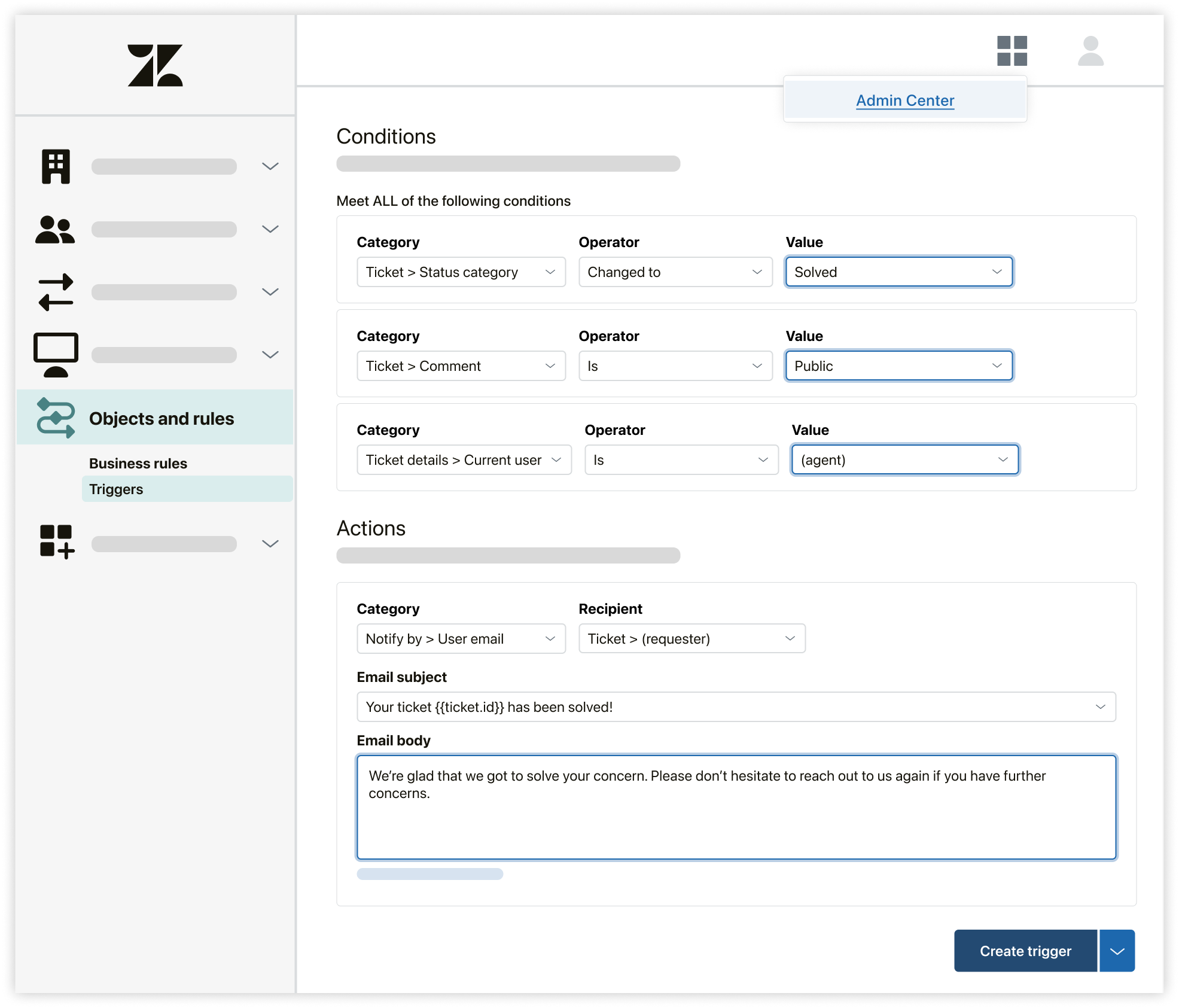Image resolution: width=1179 pixels, height=1008 pixels.
Task: Select the Triggers menu item
Action: [x=116, y=489]
